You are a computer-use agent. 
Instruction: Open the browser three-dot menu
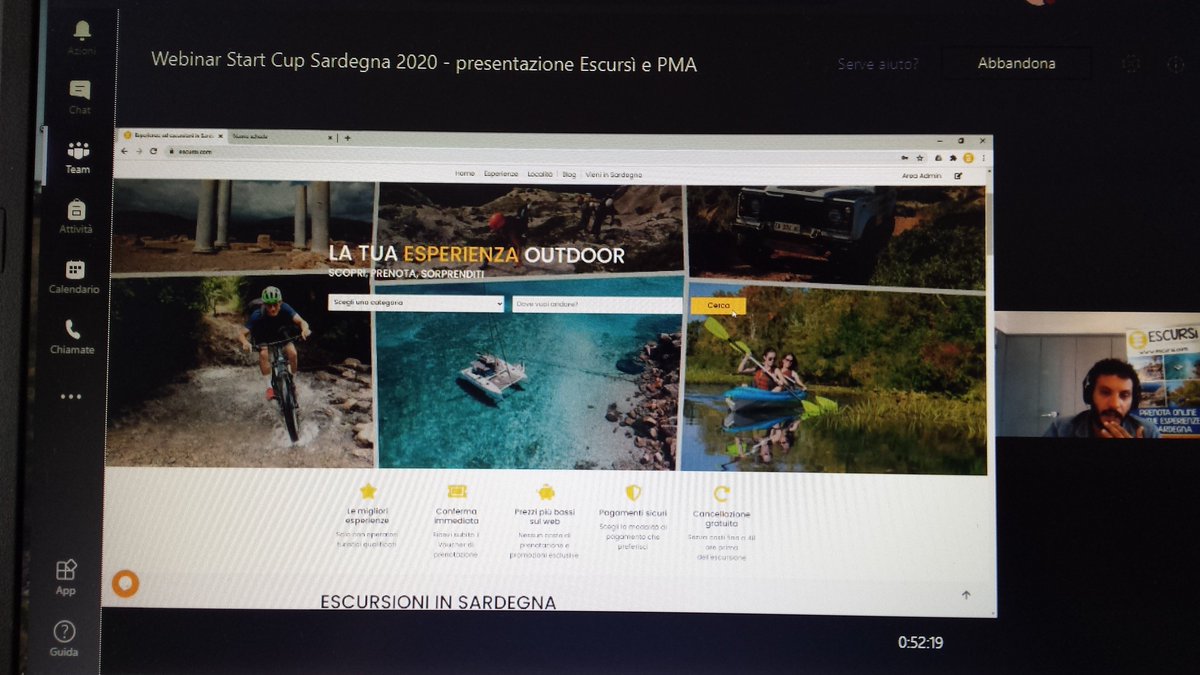pyautogui.click(x=983, y=159)
